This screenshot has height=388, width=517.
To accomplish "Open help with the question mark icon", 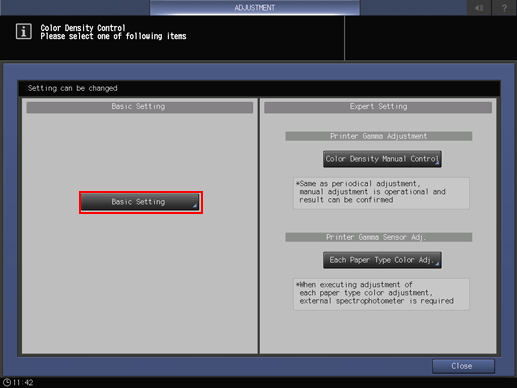I will click(504, 8).
